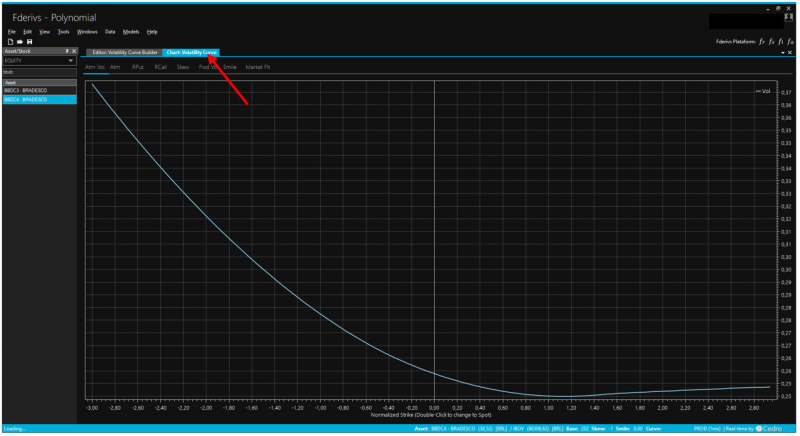Open the Tools menu
This screenshot has width=800, height=436.
click(64, 32)
